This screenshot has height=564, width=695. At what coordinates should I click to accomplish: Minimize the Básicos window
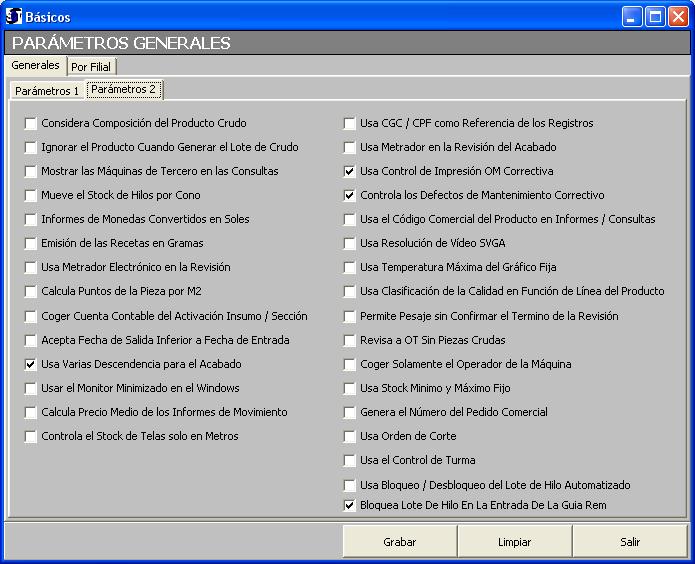tap(632, 16)
